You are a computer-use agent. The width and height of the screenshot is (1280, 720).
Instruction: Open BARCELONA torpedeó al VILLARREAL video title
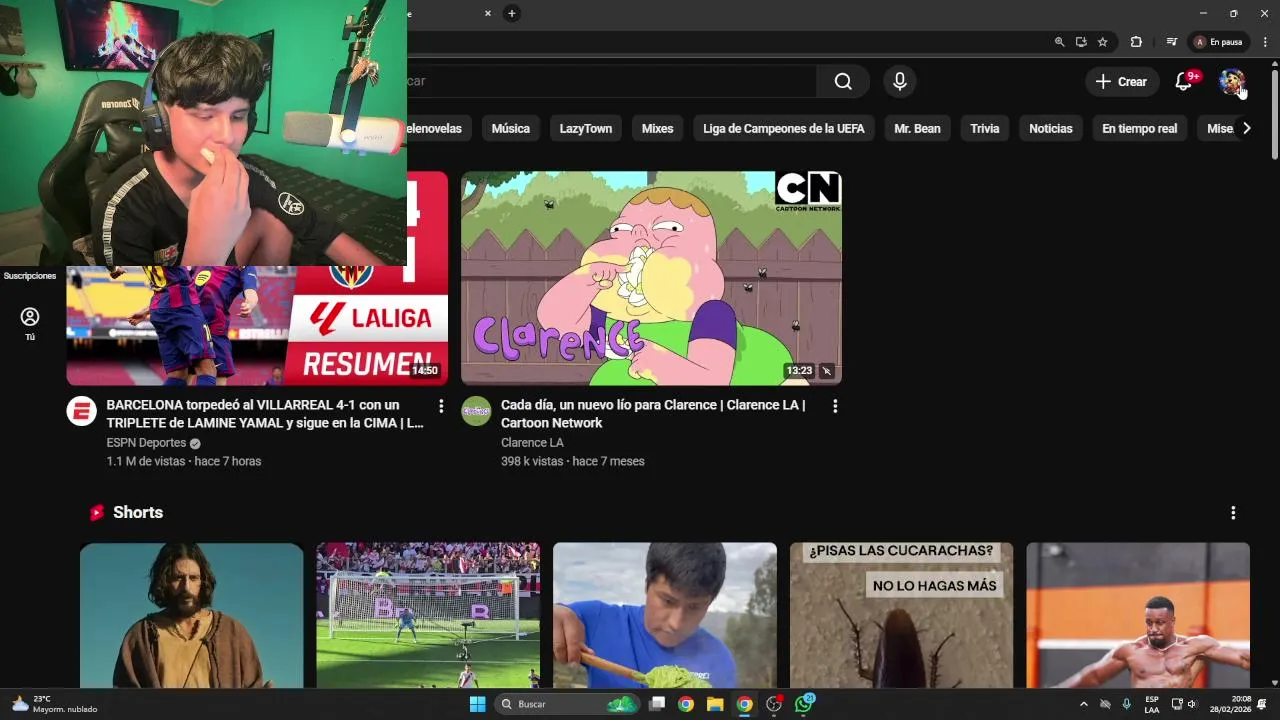(x=266, y=414)
